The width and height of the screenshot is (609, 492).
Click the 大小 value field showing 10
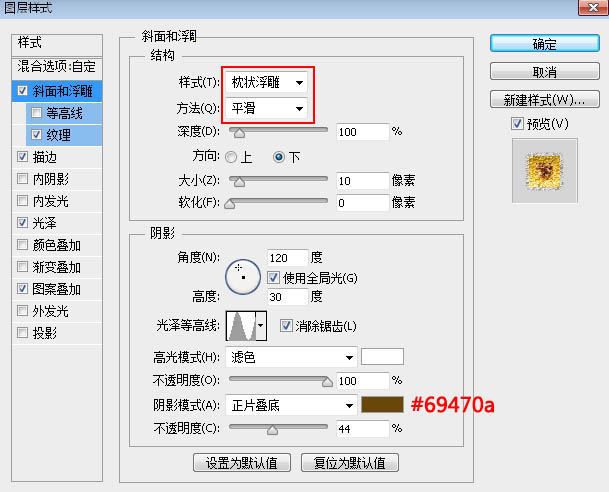tap(362, 181)
